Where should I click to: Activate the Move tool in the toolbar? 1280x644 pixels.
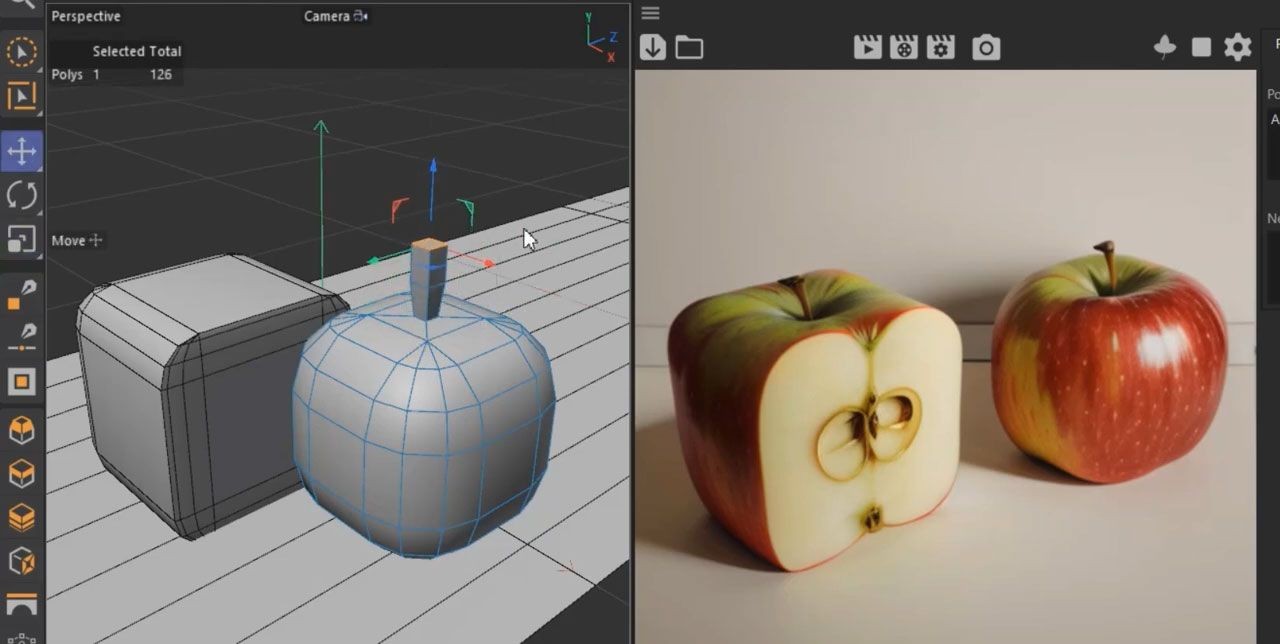[21, 152]
